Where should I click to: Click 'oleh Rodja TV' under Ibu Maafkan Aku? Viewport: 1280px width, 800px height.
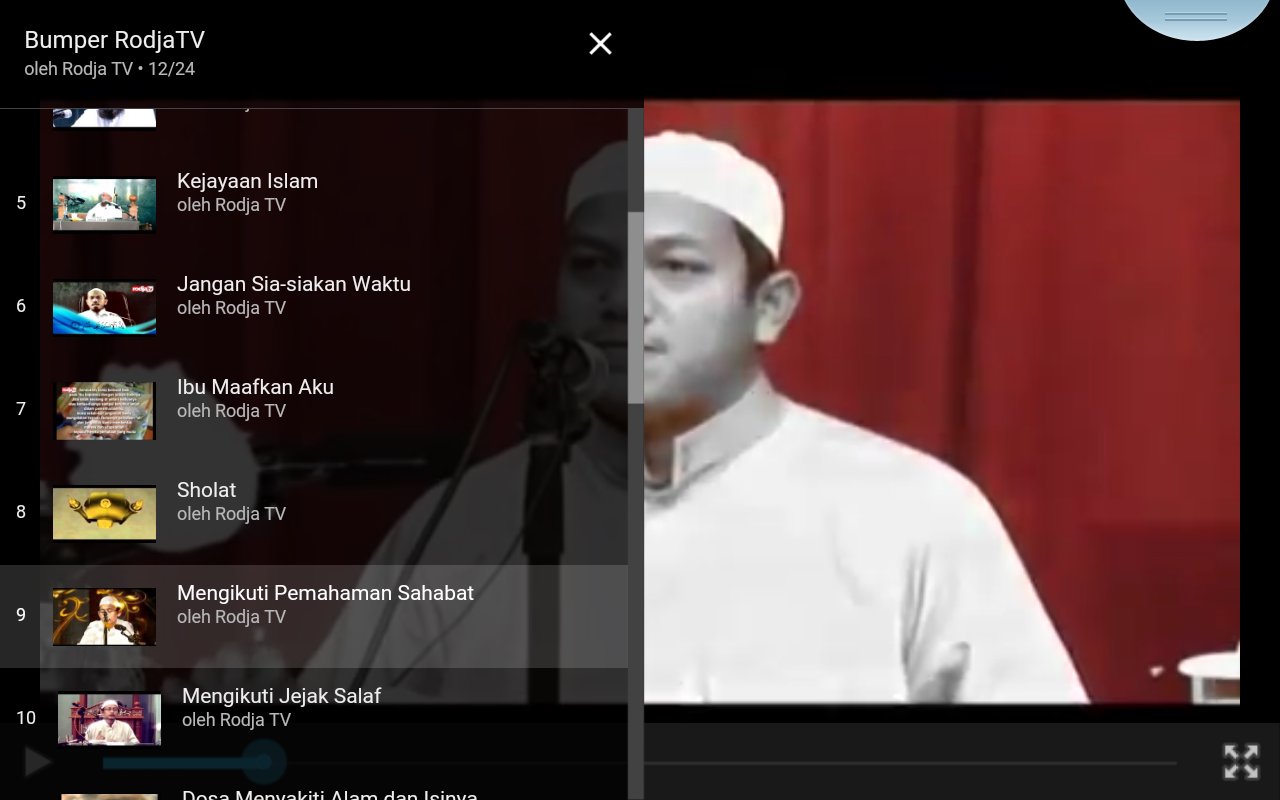pyautogui.click(x=231, y=411)
